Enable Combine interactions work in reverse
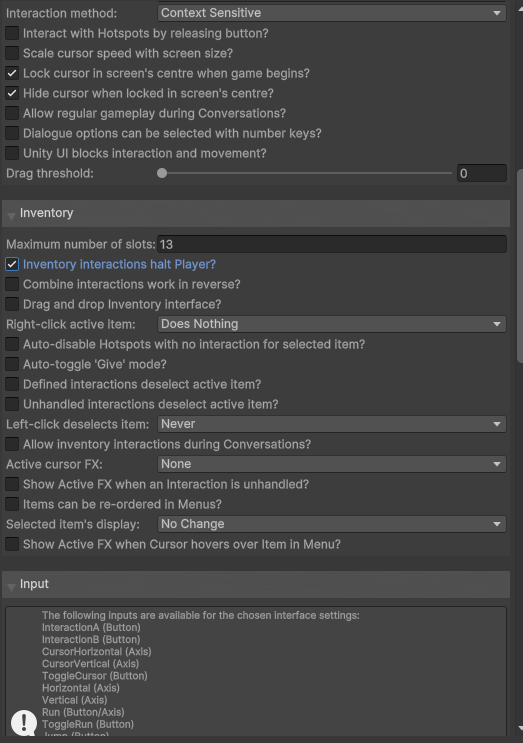The image size is (523, 743). click(x=12, y=284)
